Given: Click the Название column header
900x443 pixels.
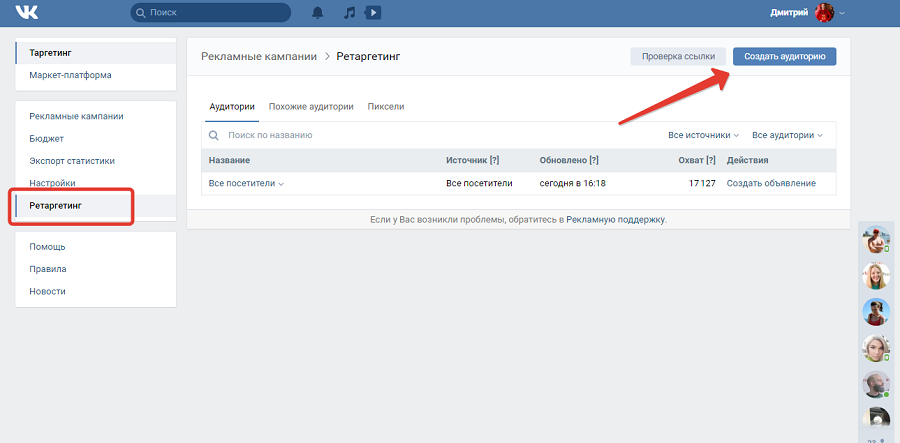Looking at the screenshot, I should pos(229,161).
